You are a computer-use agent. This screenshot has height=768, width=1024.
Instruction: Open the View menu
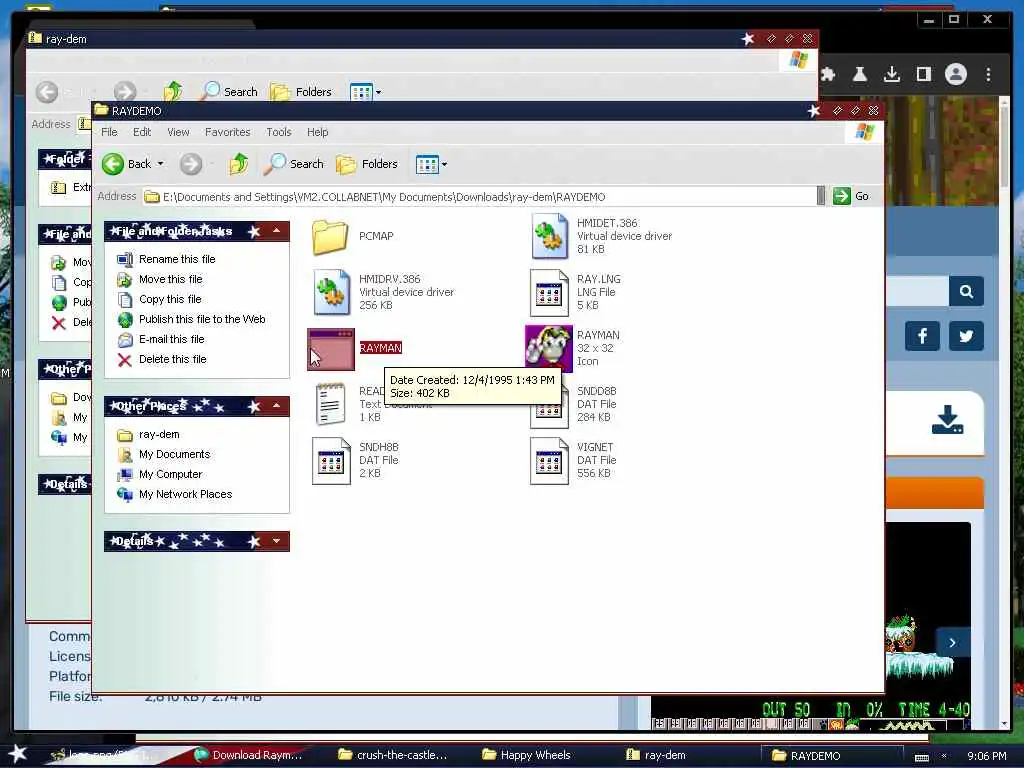pos(178,132)
